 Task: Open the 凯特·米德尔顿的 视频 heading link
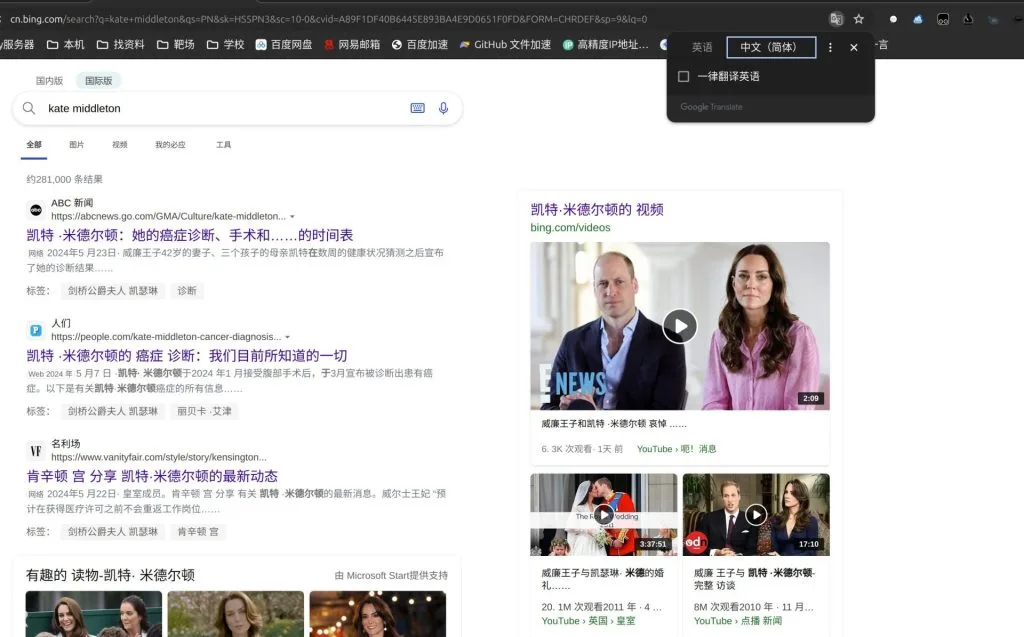point(597,210)
